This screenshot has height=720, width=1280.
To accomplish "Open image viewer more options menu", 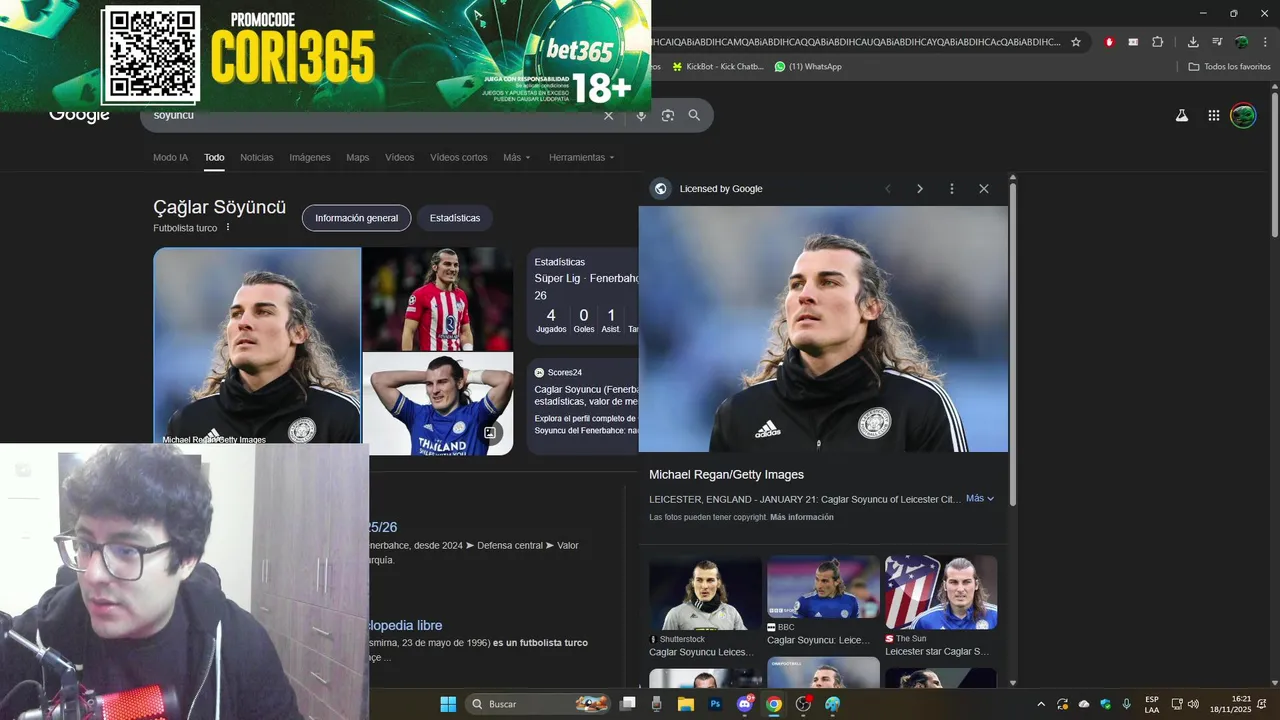I will click(952, 189).
